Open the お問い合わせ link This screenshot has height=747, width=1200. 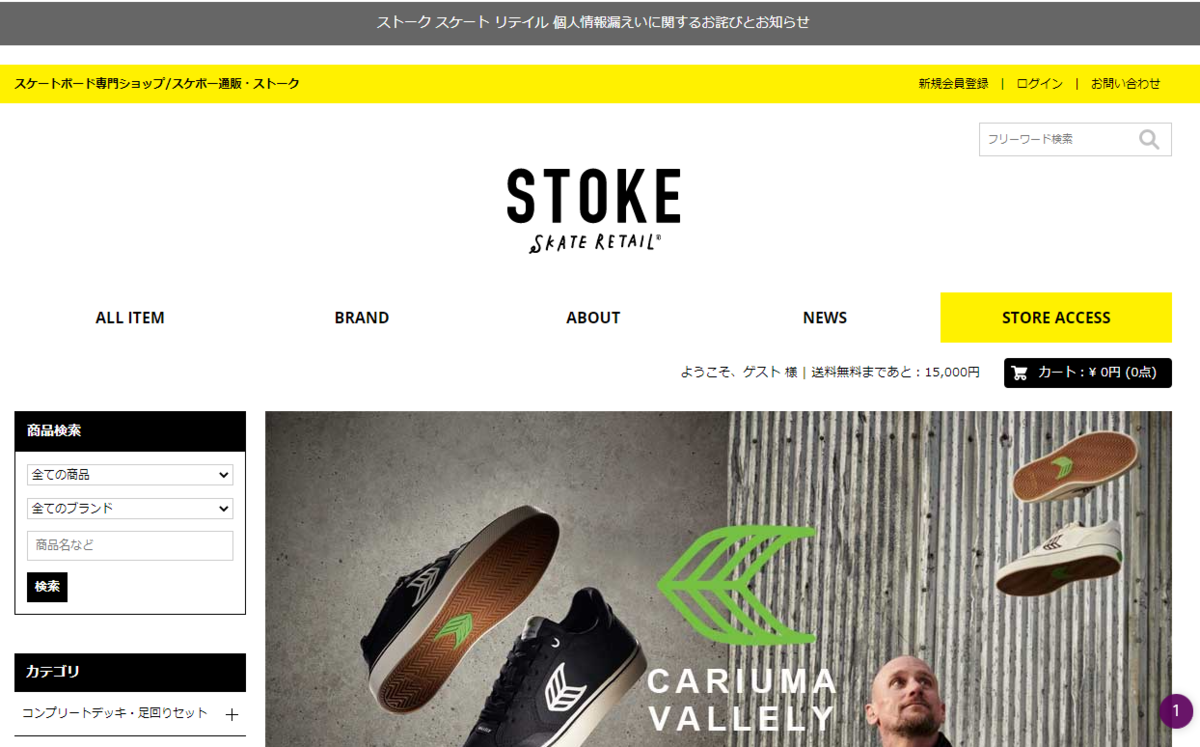(x=1125, y=84)
